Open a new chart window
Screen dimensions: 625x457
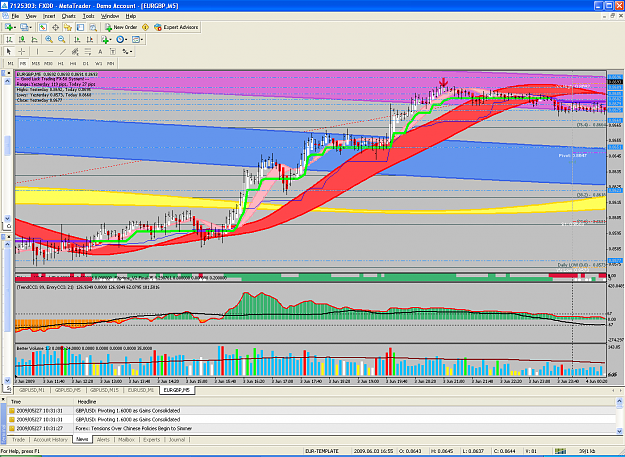click(x=8, y=27)
